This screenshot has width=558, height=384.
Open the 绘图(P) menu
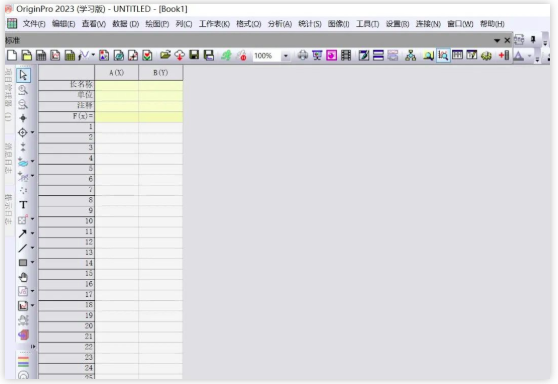tap(157, 24)
